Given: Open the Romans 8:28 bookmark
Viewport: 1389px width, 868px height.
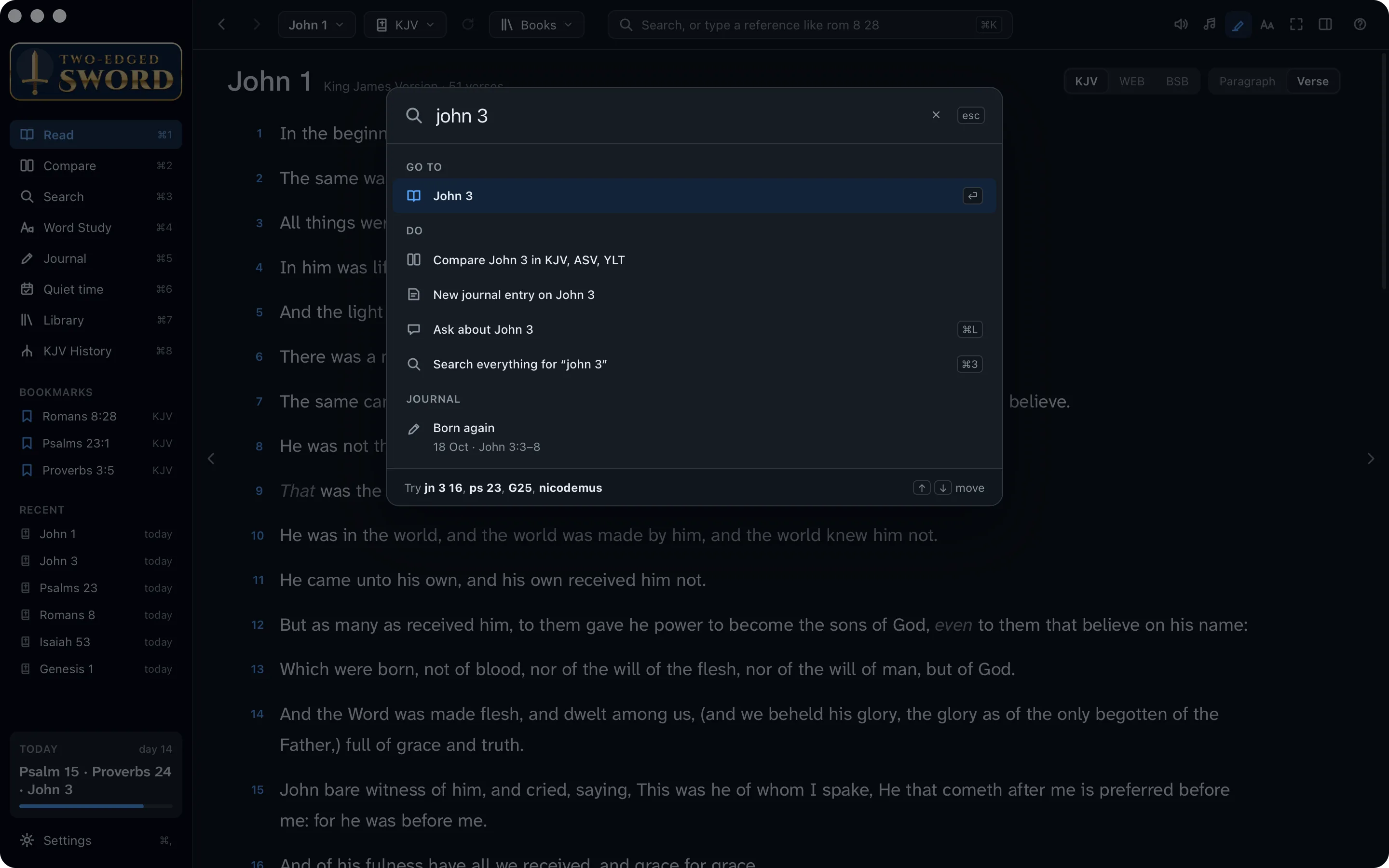Looking at the screenshot, I should tap(96, 416).
